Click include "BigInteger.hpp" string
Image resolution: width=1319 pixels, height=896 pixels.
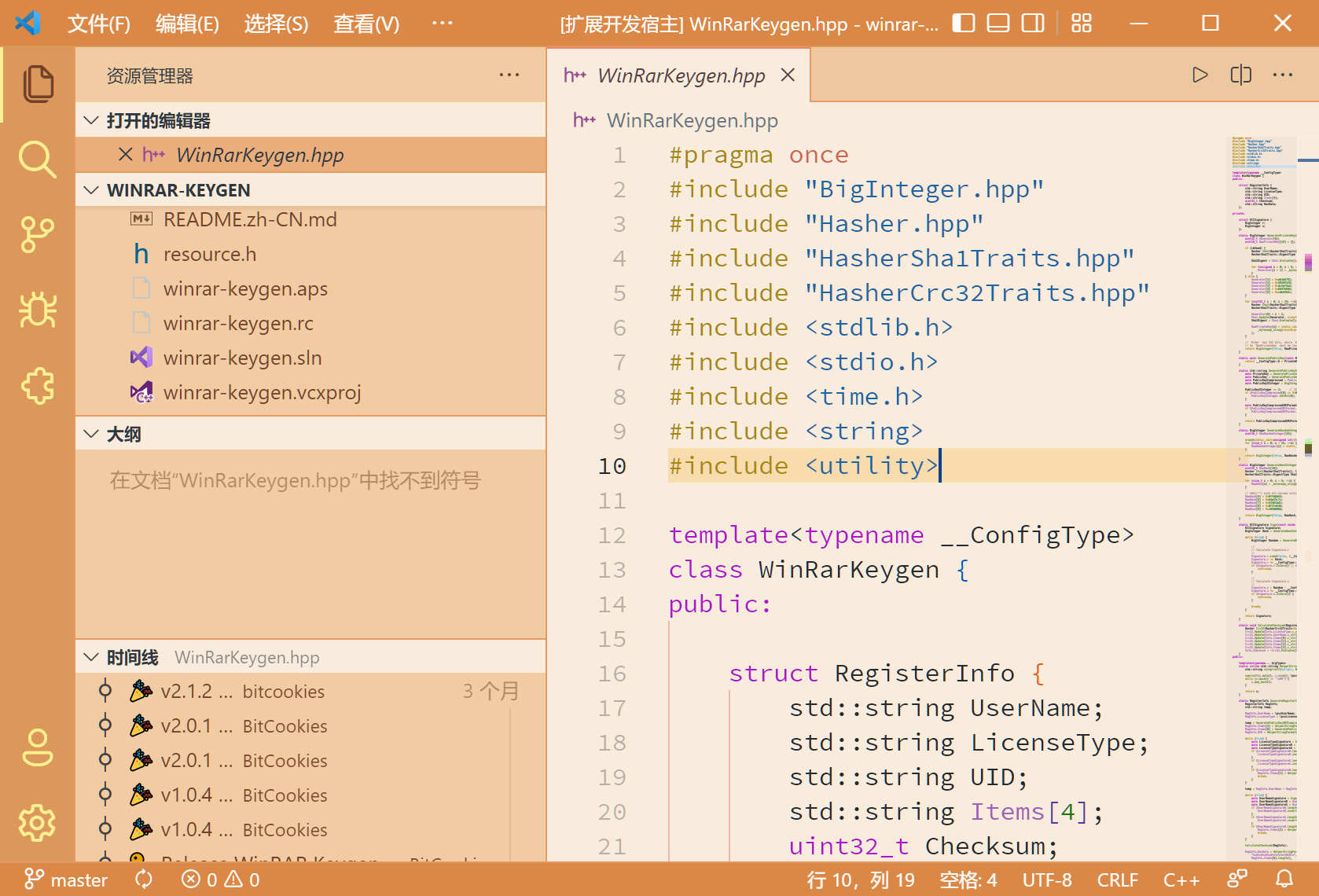click(x=924, y=189)
